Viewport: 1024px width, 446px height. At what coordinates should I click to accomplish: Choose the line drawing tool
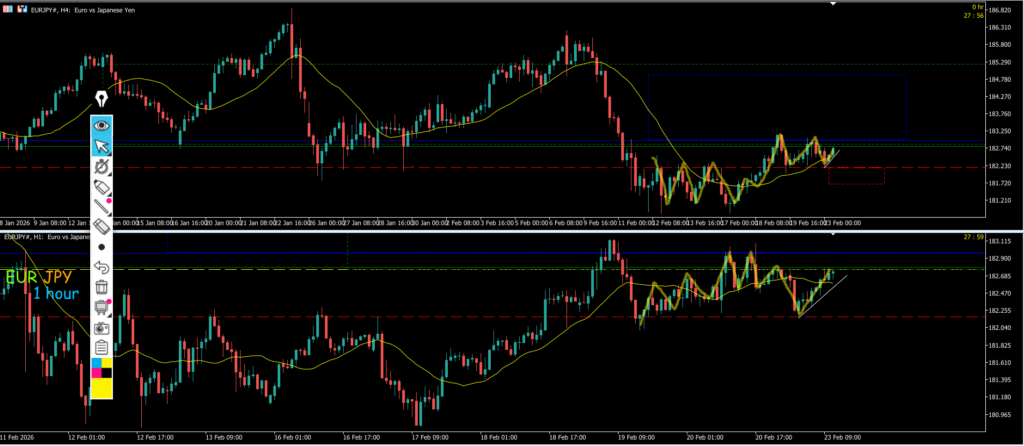(101, 207)
